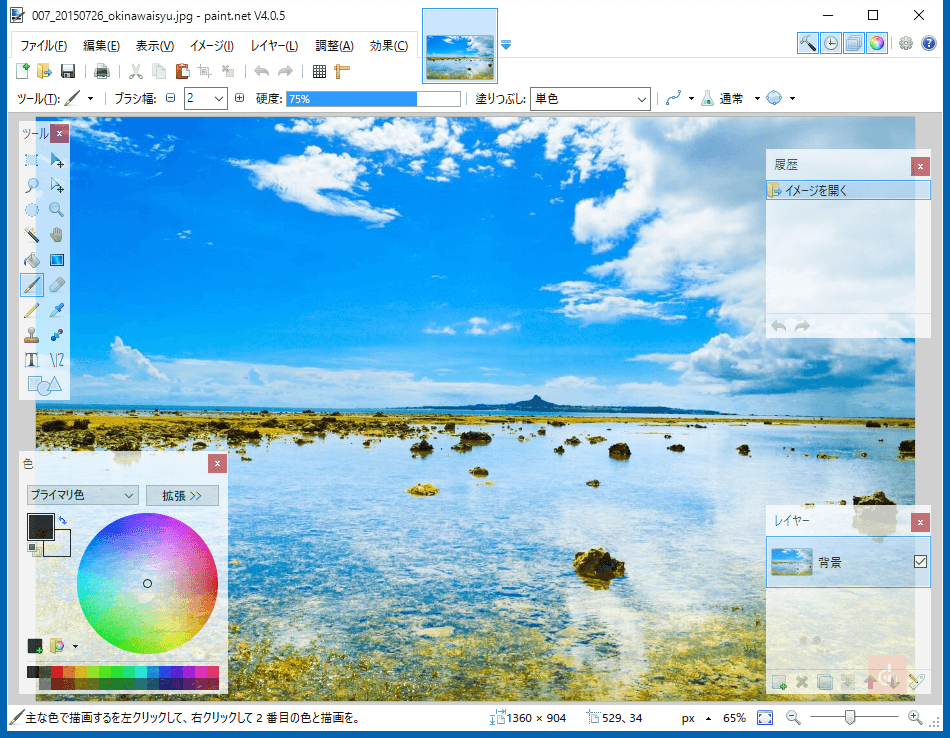Save the image with the floppy icon
950x738 pixels.
(68, 71)
